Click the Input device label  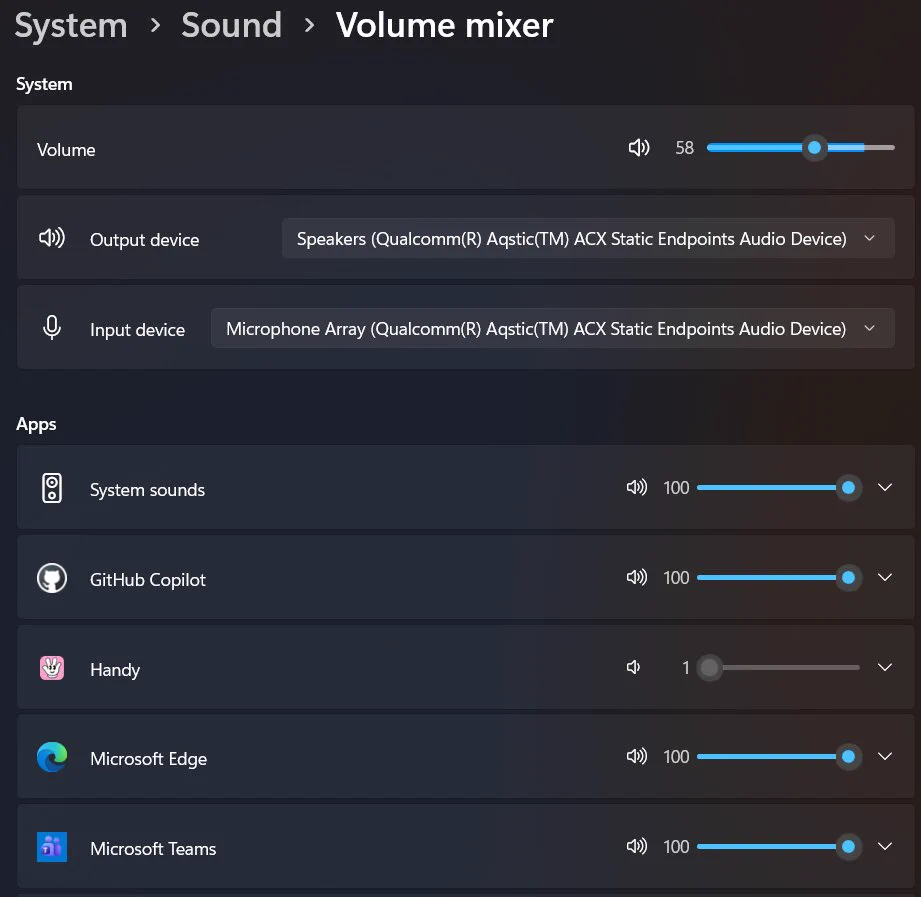pyautogui.click(x=137, y=330)
